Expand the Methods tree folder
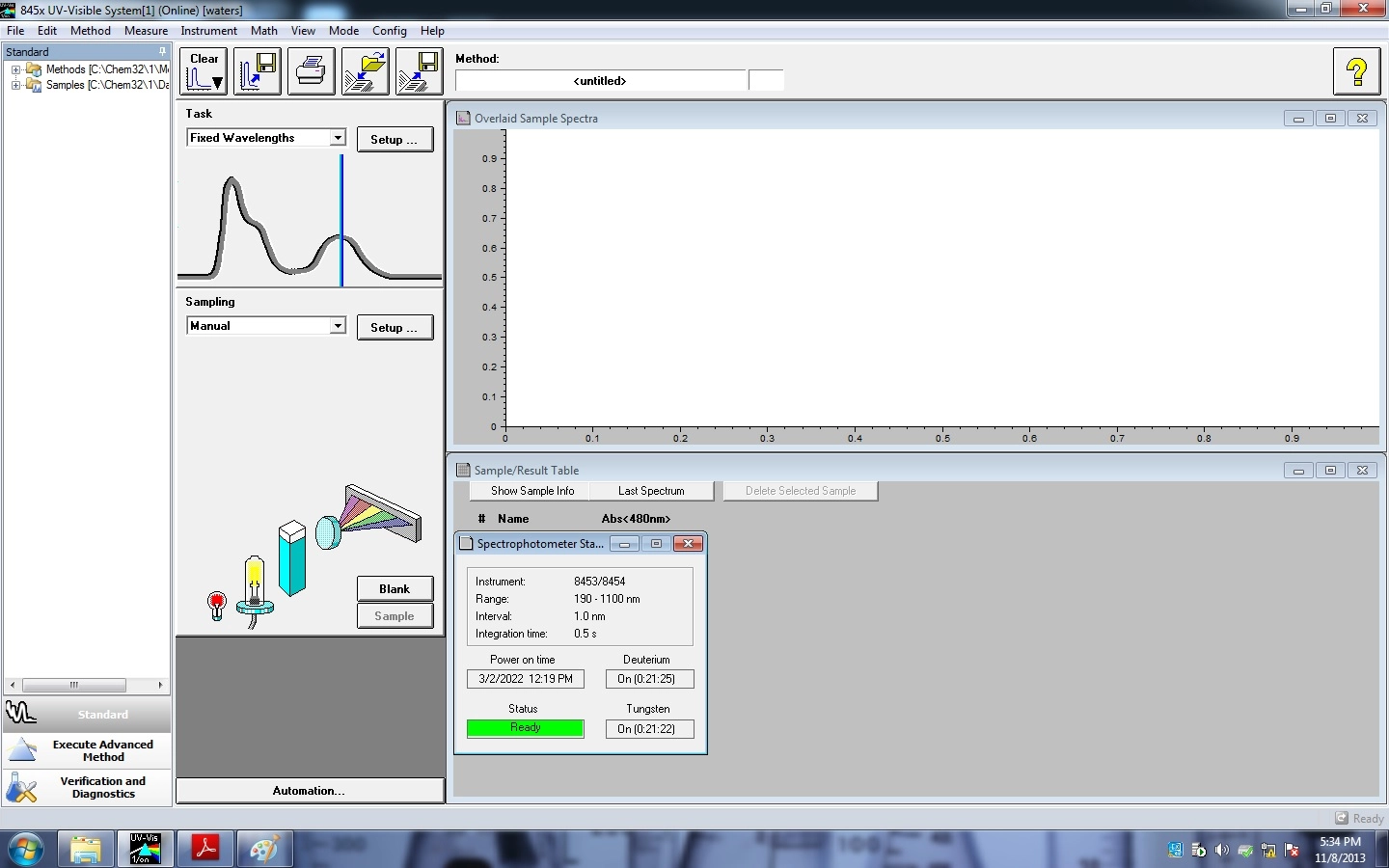 pos(15,69)
